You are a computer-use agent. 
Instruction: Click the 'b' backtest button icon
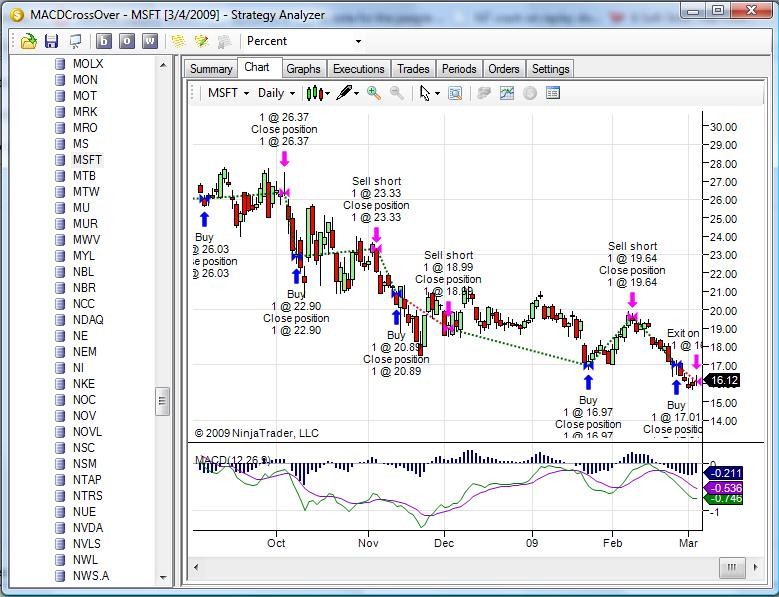[103, 41]
